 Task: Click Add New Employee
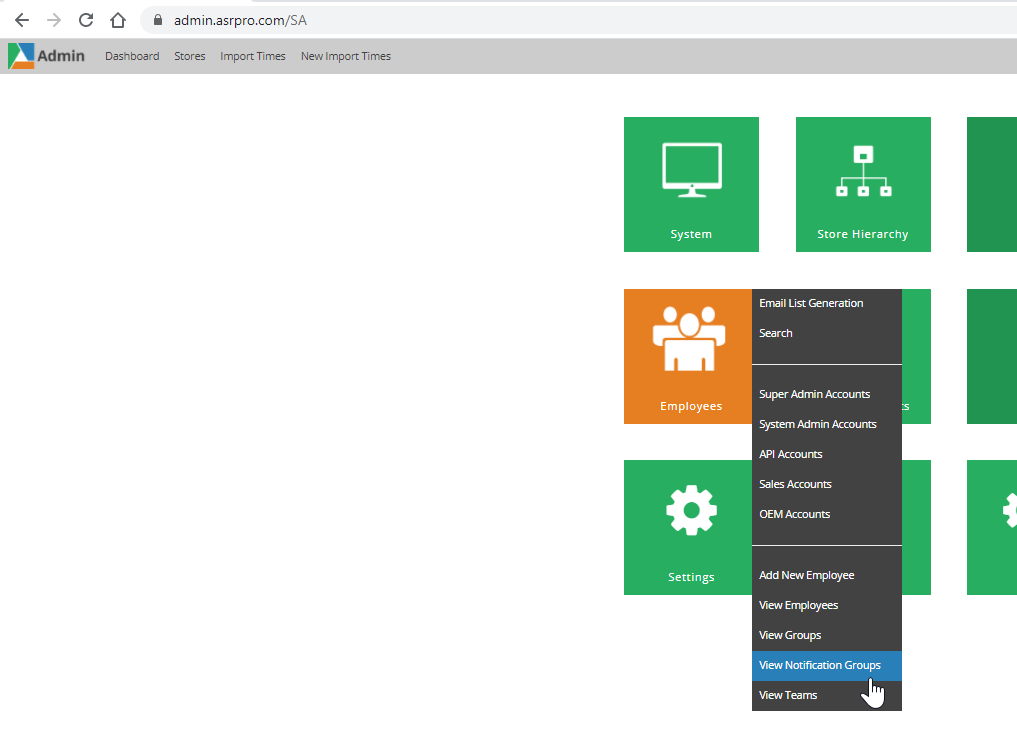806,574
